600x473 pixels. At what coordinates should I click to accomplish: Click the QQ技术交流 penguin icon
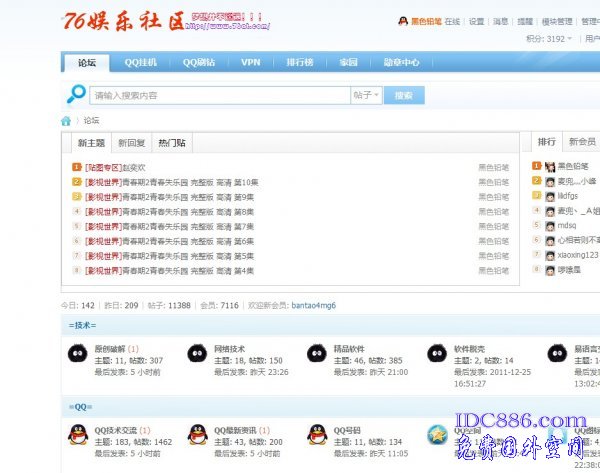coord(76,434)
